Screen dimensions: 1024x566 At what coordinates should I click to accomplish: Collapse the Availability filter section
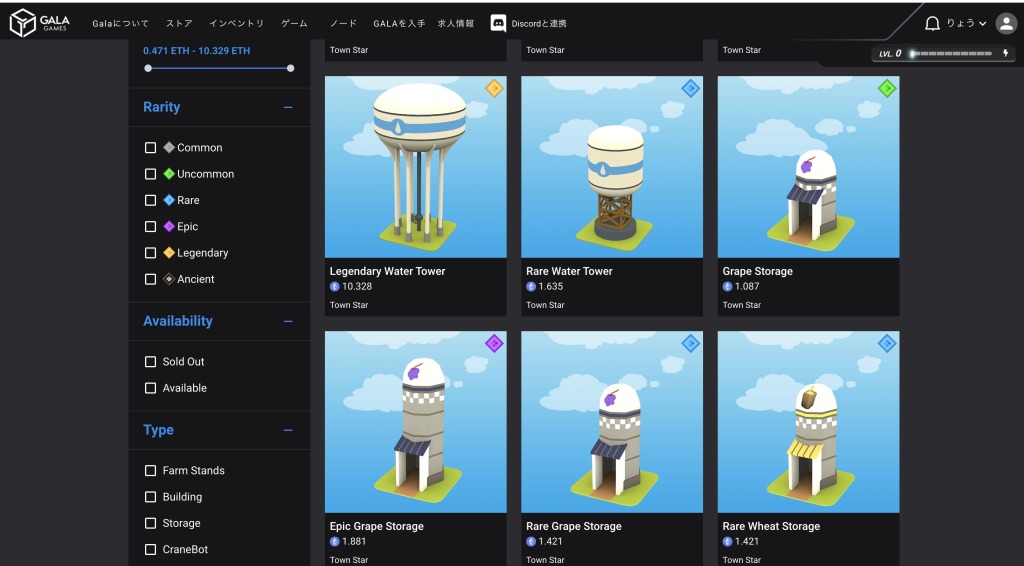click(288, 321)
